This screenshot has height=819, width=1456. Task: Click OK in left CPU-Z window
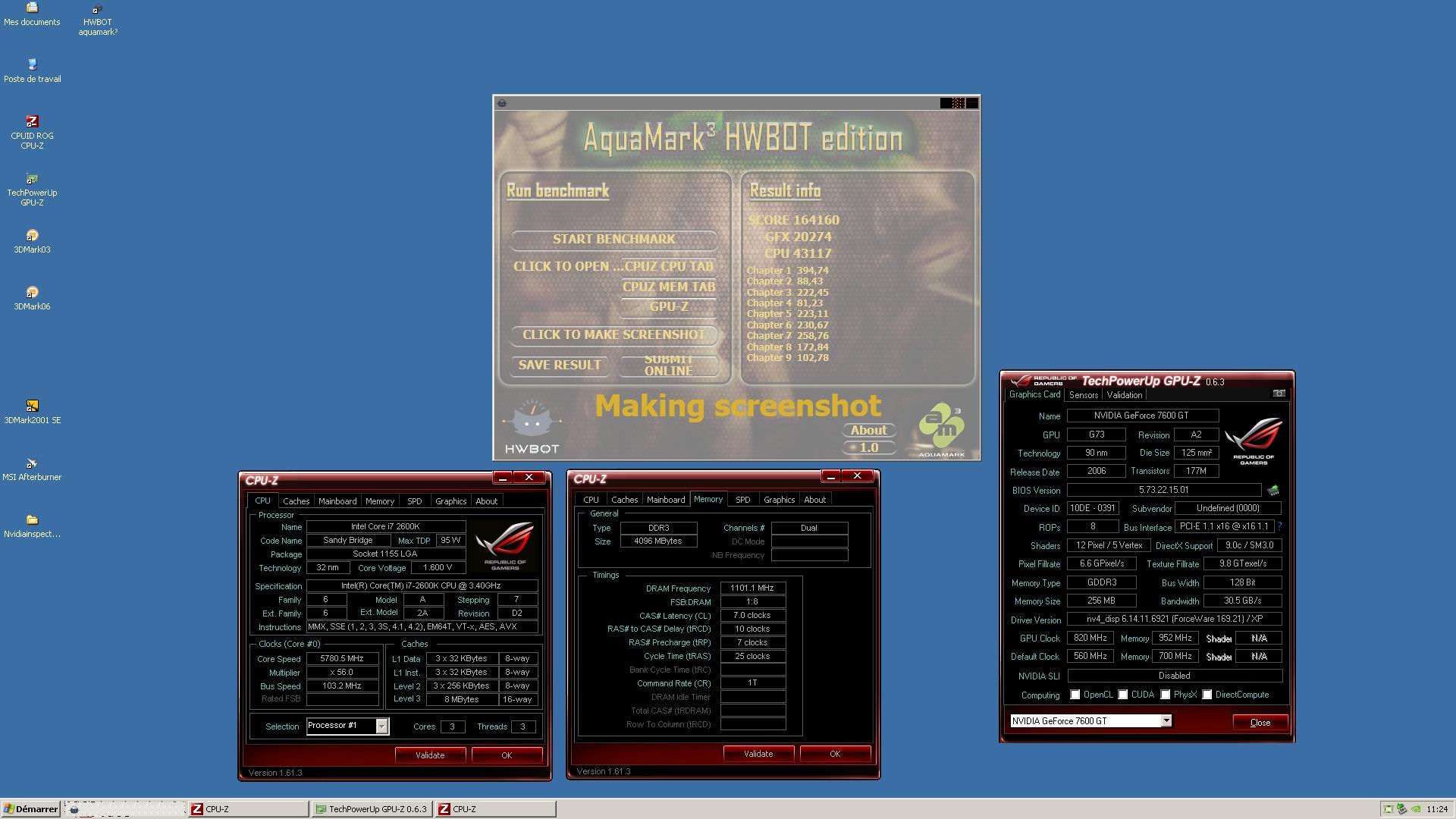click(507, 755)
